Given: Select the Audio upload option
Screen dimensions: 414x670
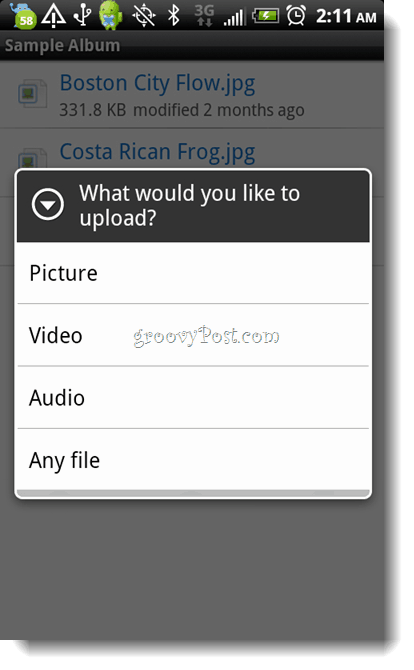Looking at the screenshot, I should (193, 397).
